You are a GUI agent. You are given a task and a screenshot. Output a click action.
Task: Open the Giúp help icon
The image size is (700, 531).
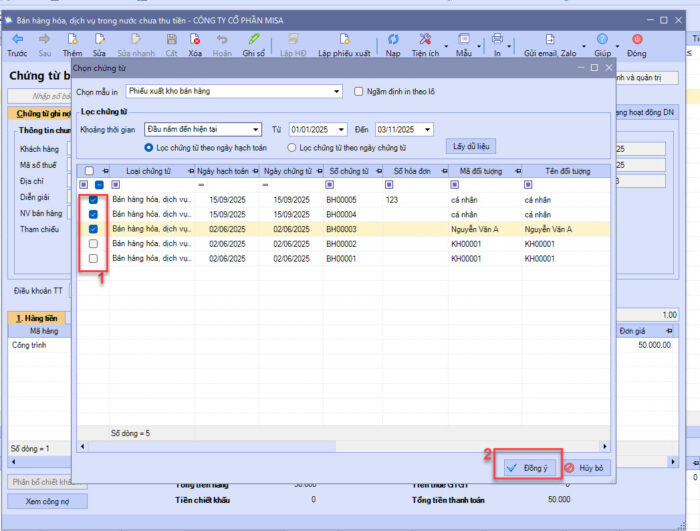point(602,38)
